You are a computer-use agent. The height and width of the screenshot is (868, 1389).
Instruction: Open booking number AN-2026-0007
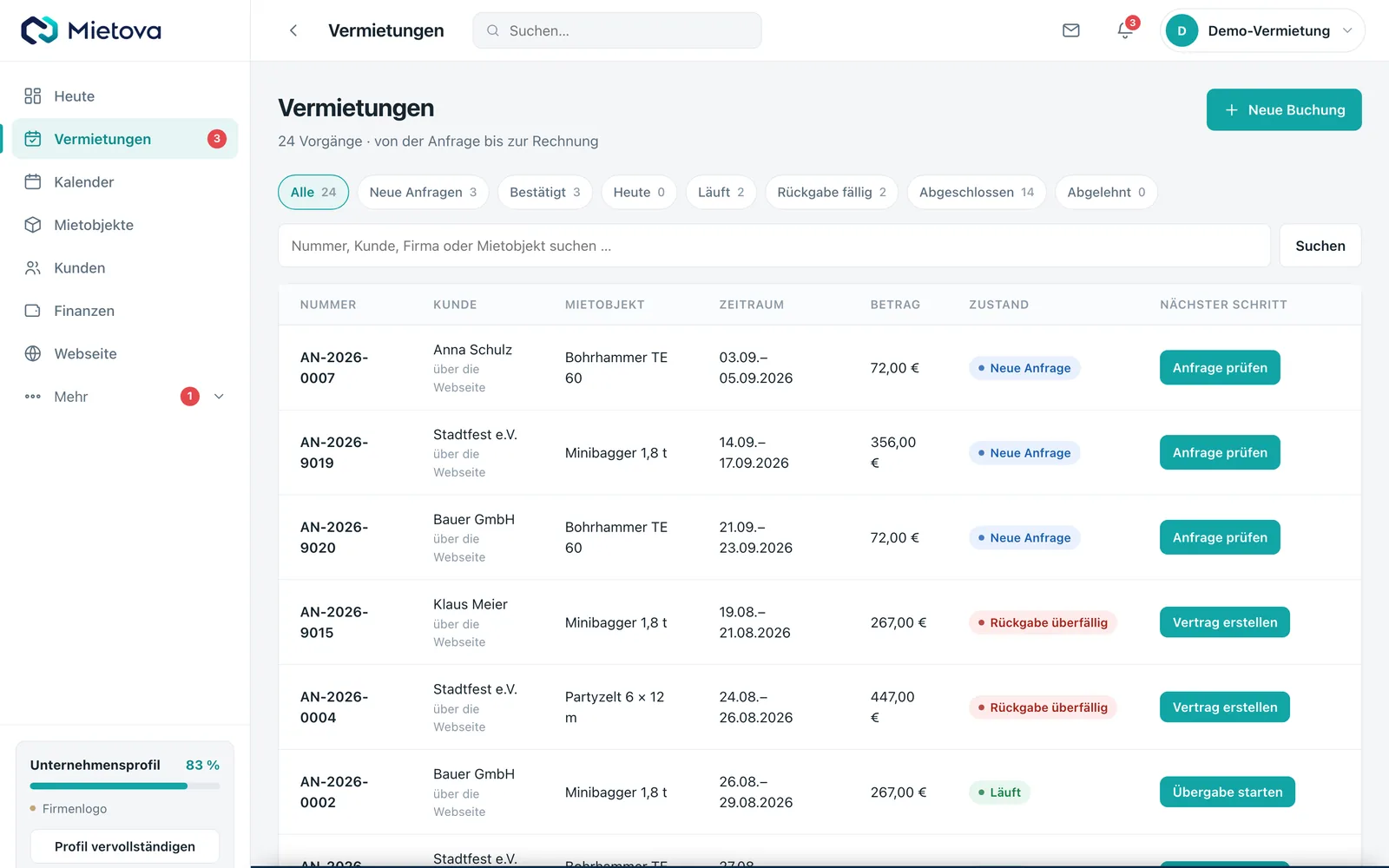click(334, 368)
